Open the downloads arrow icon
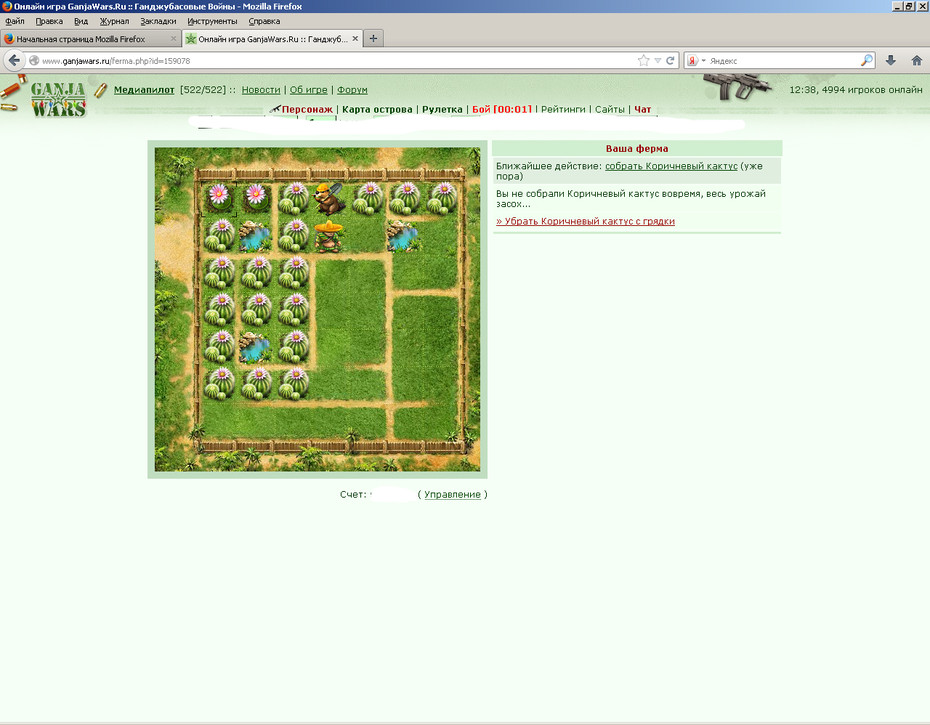Viewport: 930px width, 725px height. pyautogui.click(x=890, y=61)
